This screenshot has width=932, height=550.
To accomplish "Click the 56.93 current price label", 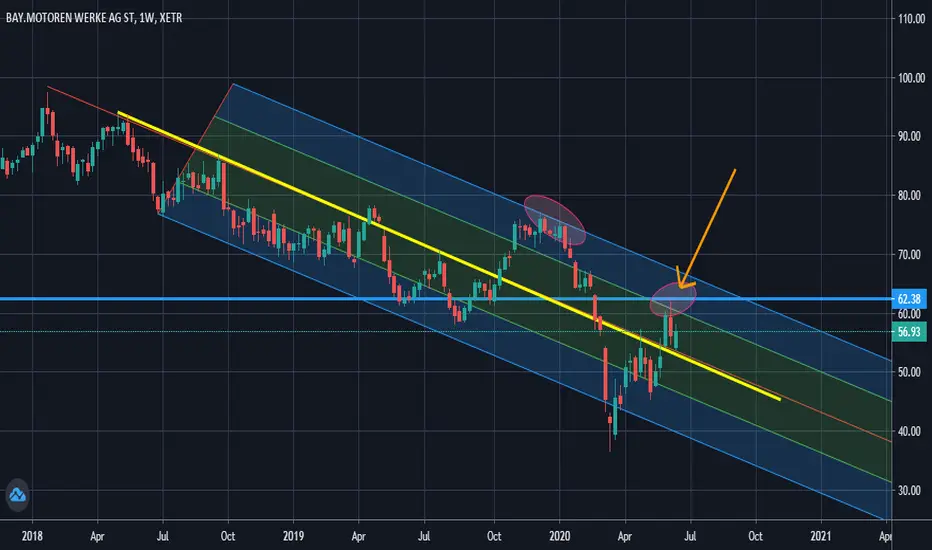I will point(909,331).
